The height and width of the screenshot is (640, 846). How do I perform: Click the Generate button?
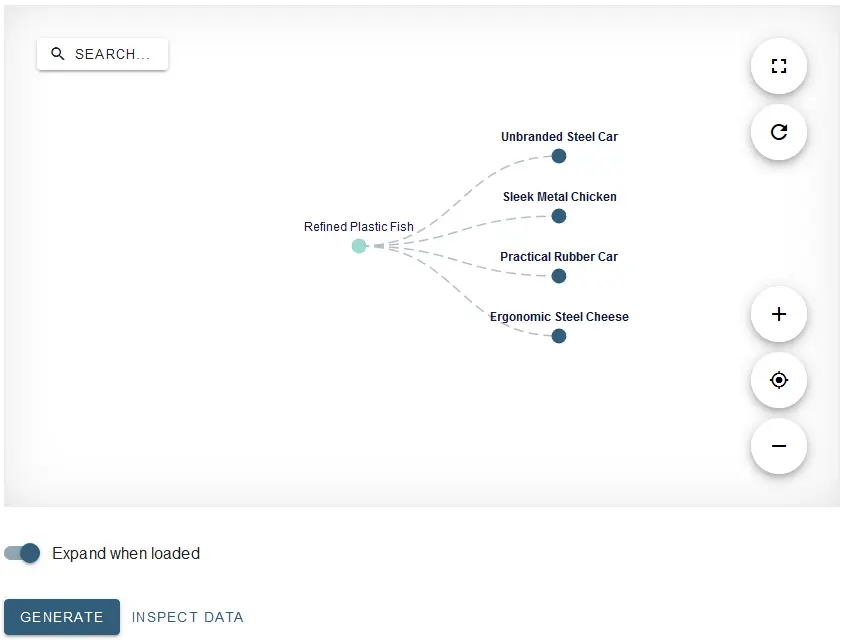tap(62, 617)
